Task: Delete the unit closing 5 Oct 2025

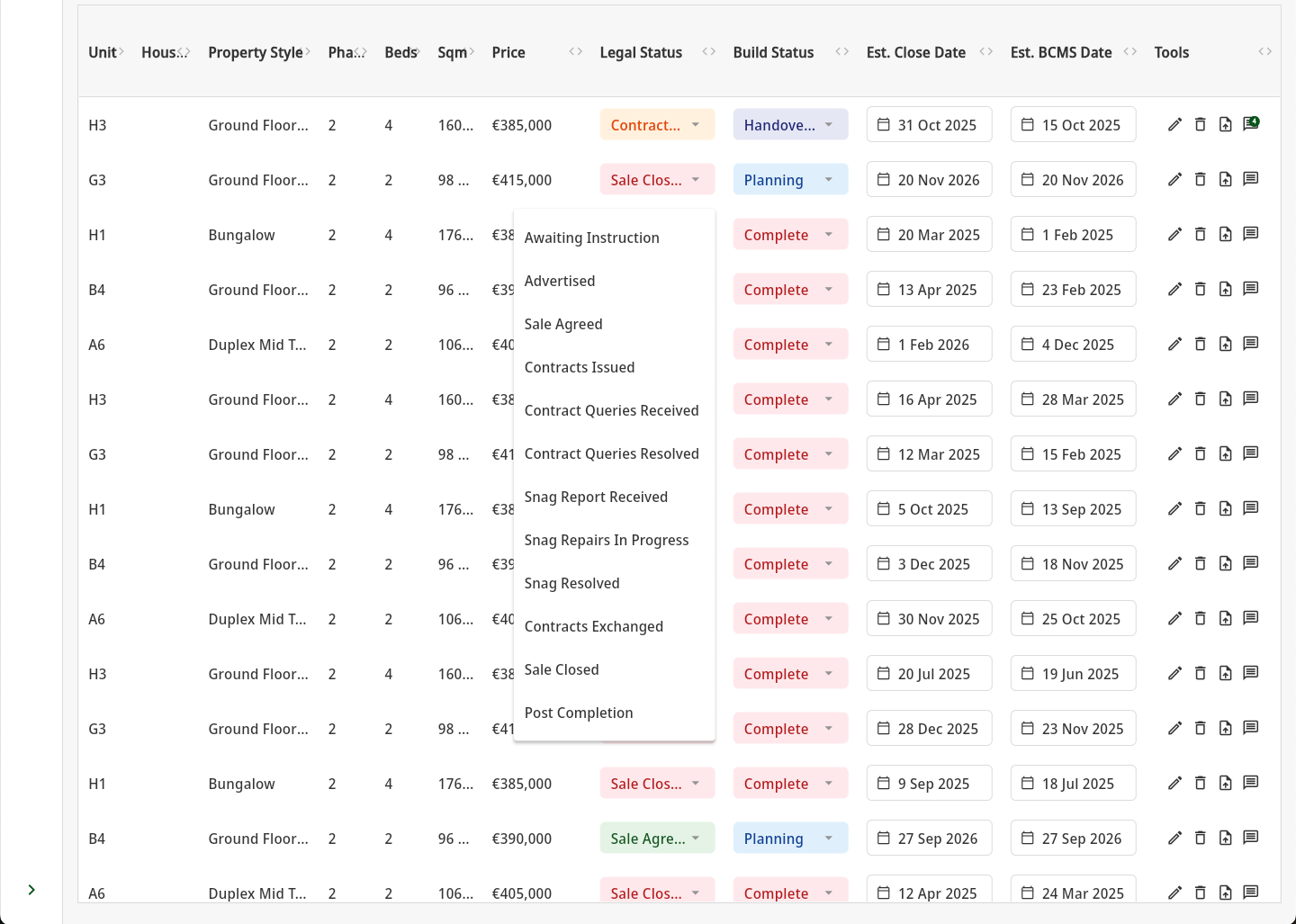Action: click(x=1200, y=509)
